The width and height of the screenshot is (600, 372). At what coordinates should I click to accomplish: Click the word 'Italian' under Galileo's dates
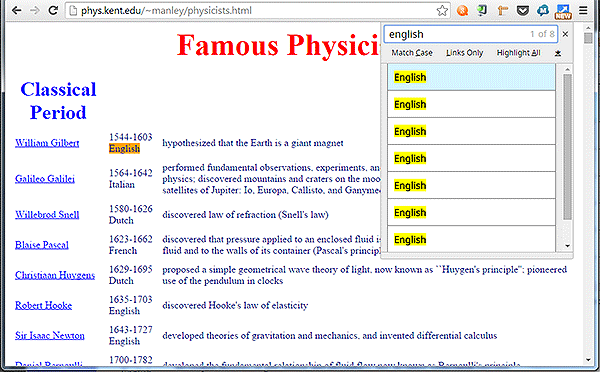pyautogui.click(x=122, y=184)
